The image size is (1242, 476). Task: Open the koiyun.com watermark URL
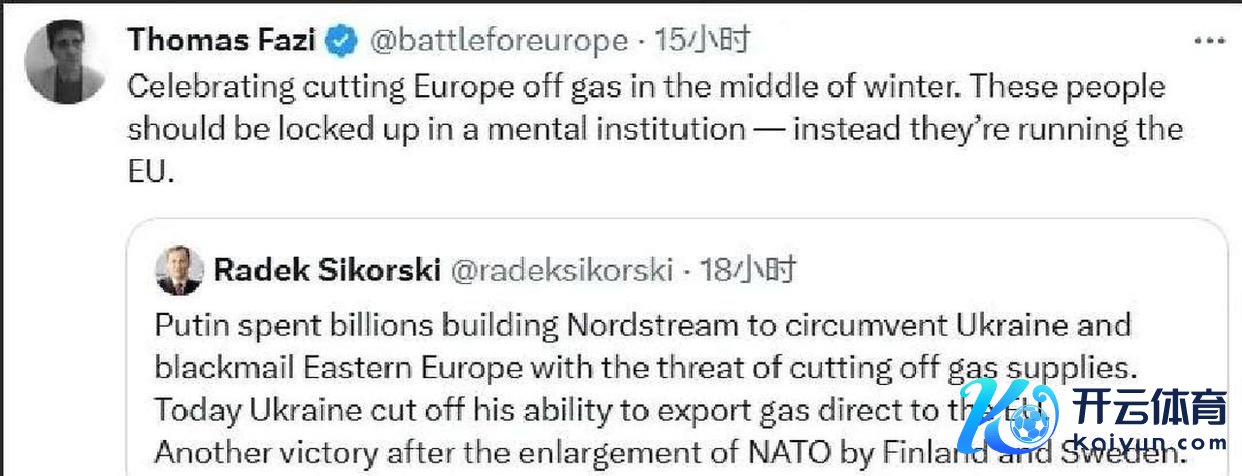pyautogui.click(x=1150, y=445)
